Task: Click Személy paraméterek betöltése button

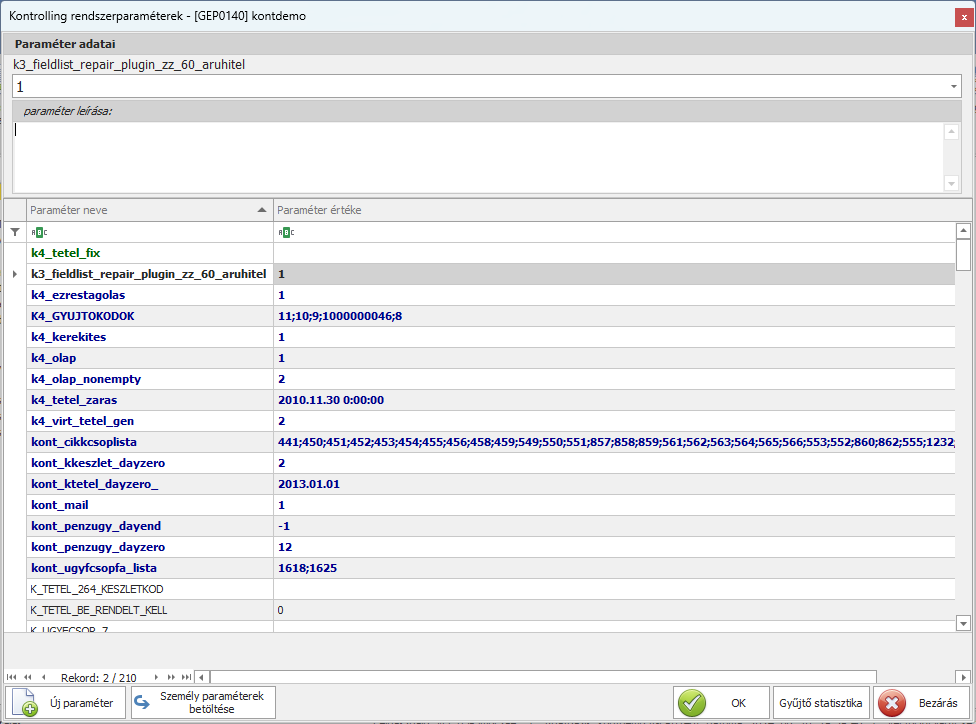Action: pyautogui.click(x=203, y=703)
